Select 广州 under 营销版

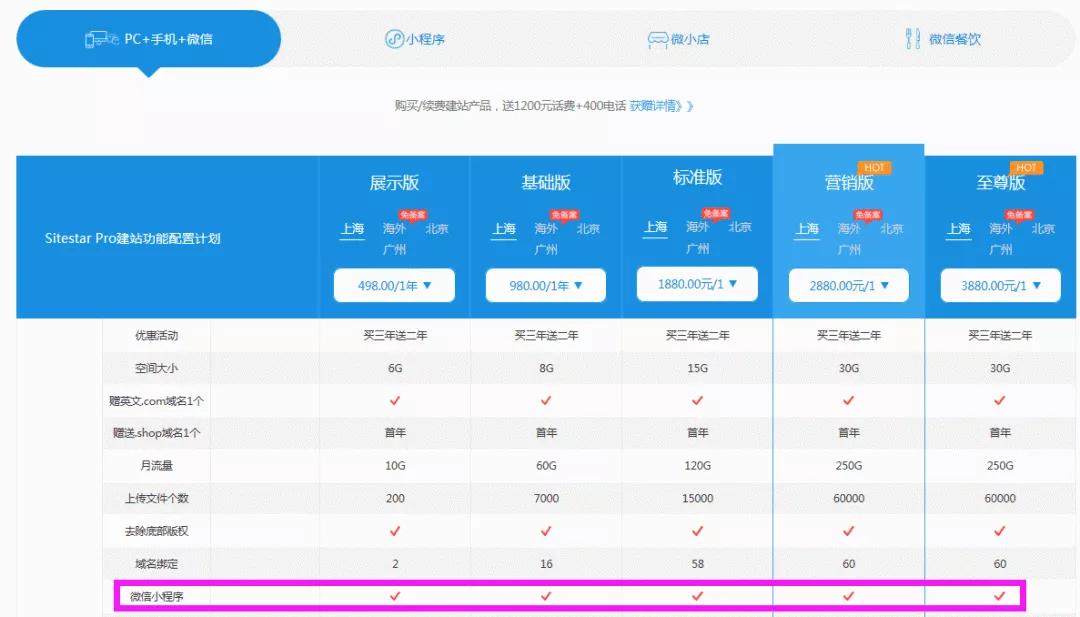tap(849, 249)
